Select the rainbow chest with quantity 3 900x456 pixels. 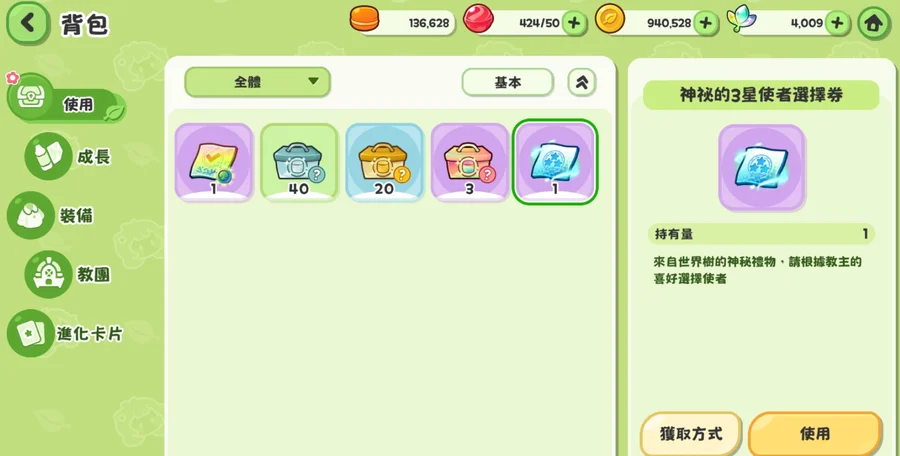point(470,163)
